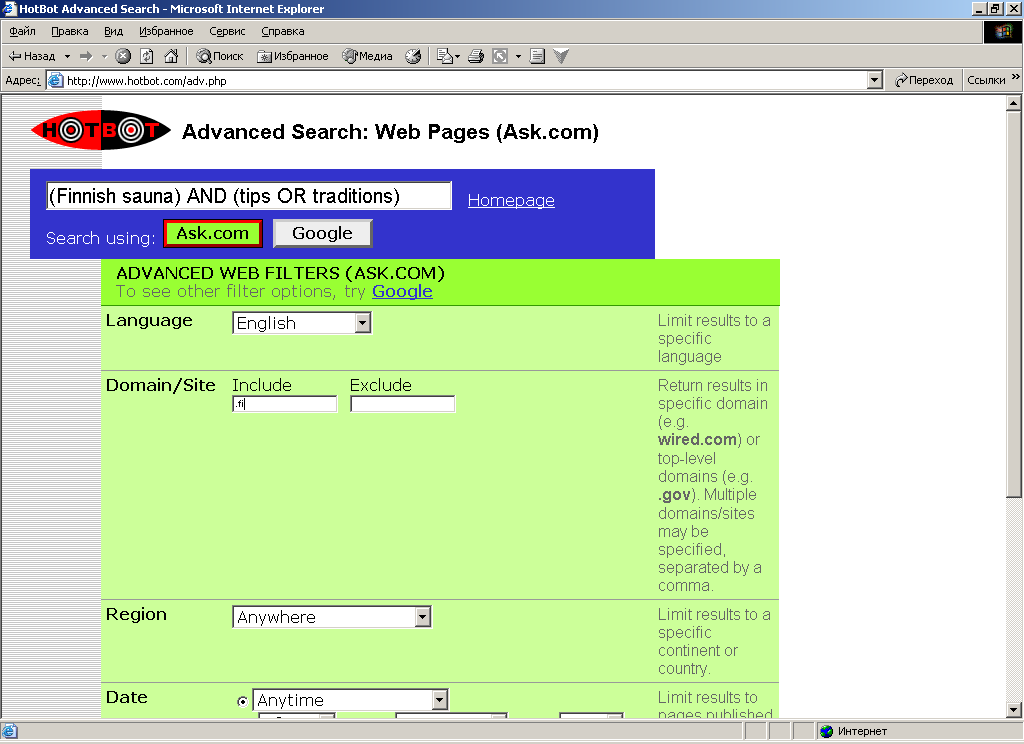Refresh the page using the Refresh icon

[x=147, y=56]
